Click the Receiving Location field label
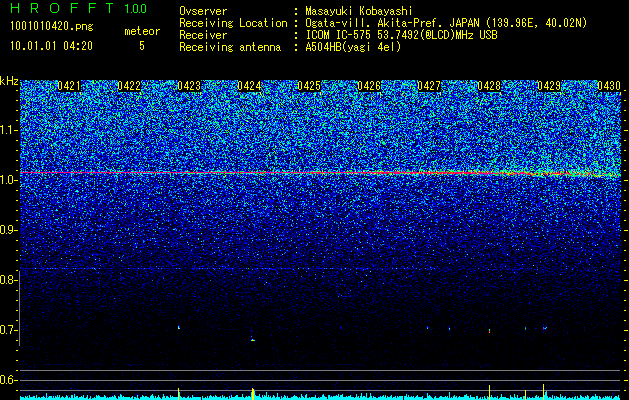This screenshot has height=400, width=629. point(233,23)
